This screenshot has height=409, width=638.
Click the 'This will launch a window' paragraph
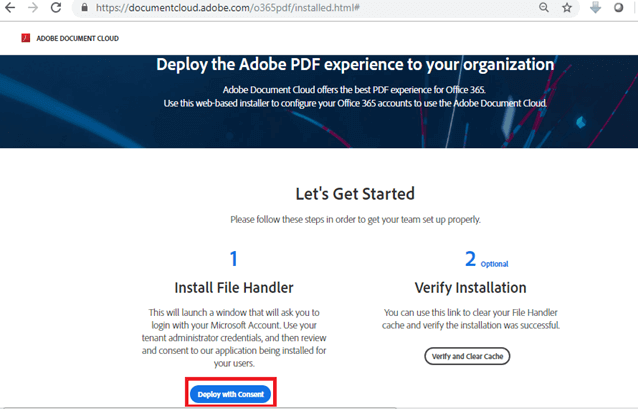[x=234, y=338]
